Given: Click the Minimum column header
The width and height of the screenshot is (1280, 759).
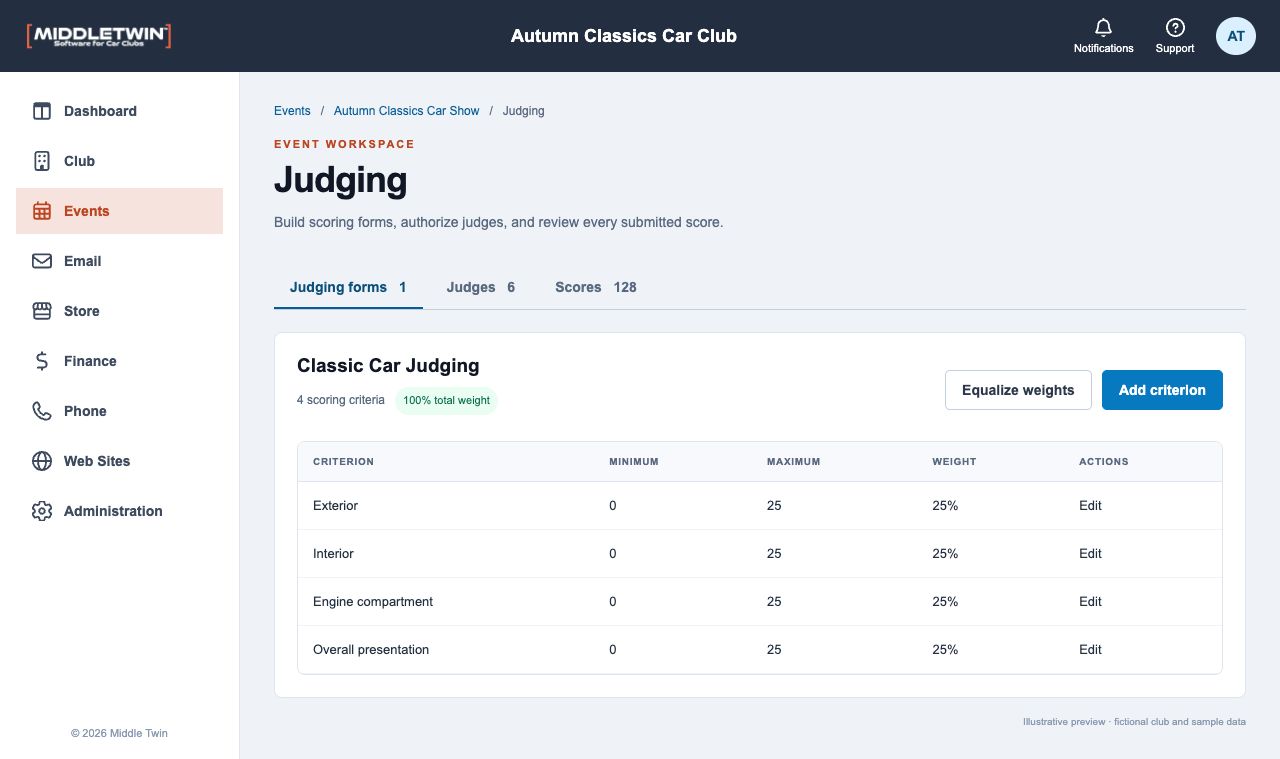Looking at the screenshot, I should tap(634, 462).
